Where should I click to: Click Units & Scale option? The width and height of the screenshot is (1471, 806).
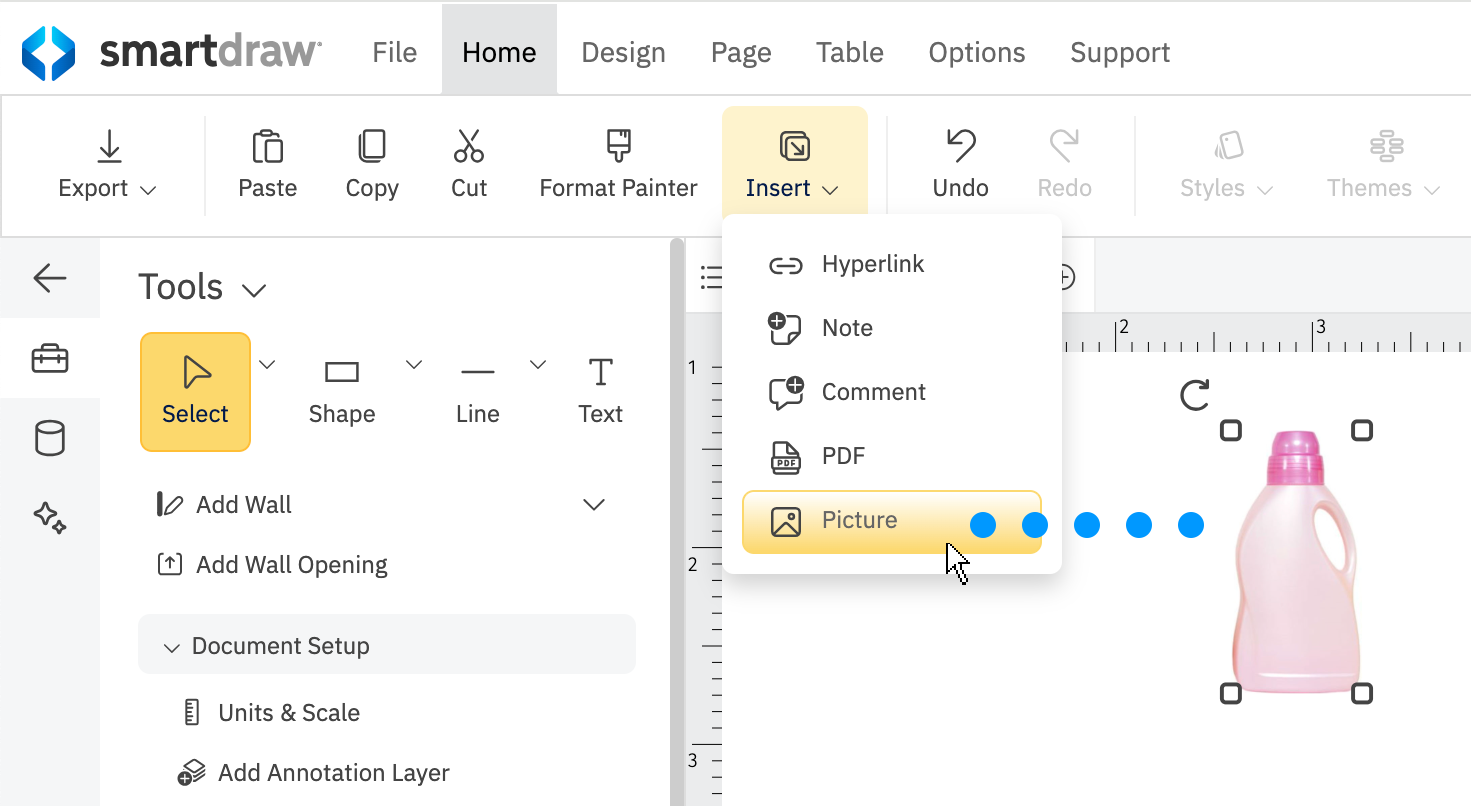coord(288,713)
